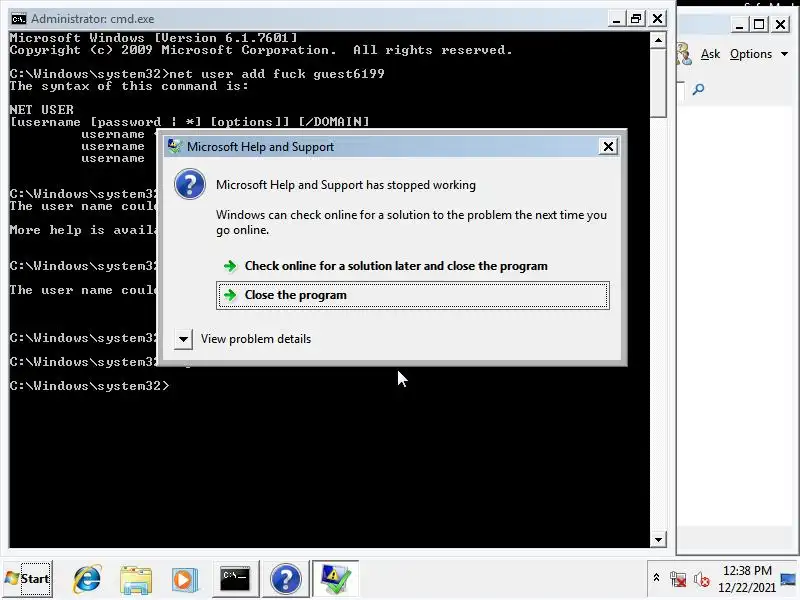Click the search magnifier in Help window
Image resolution: width=800 pixels, height=600 pixels.
(x=698, y=90)
